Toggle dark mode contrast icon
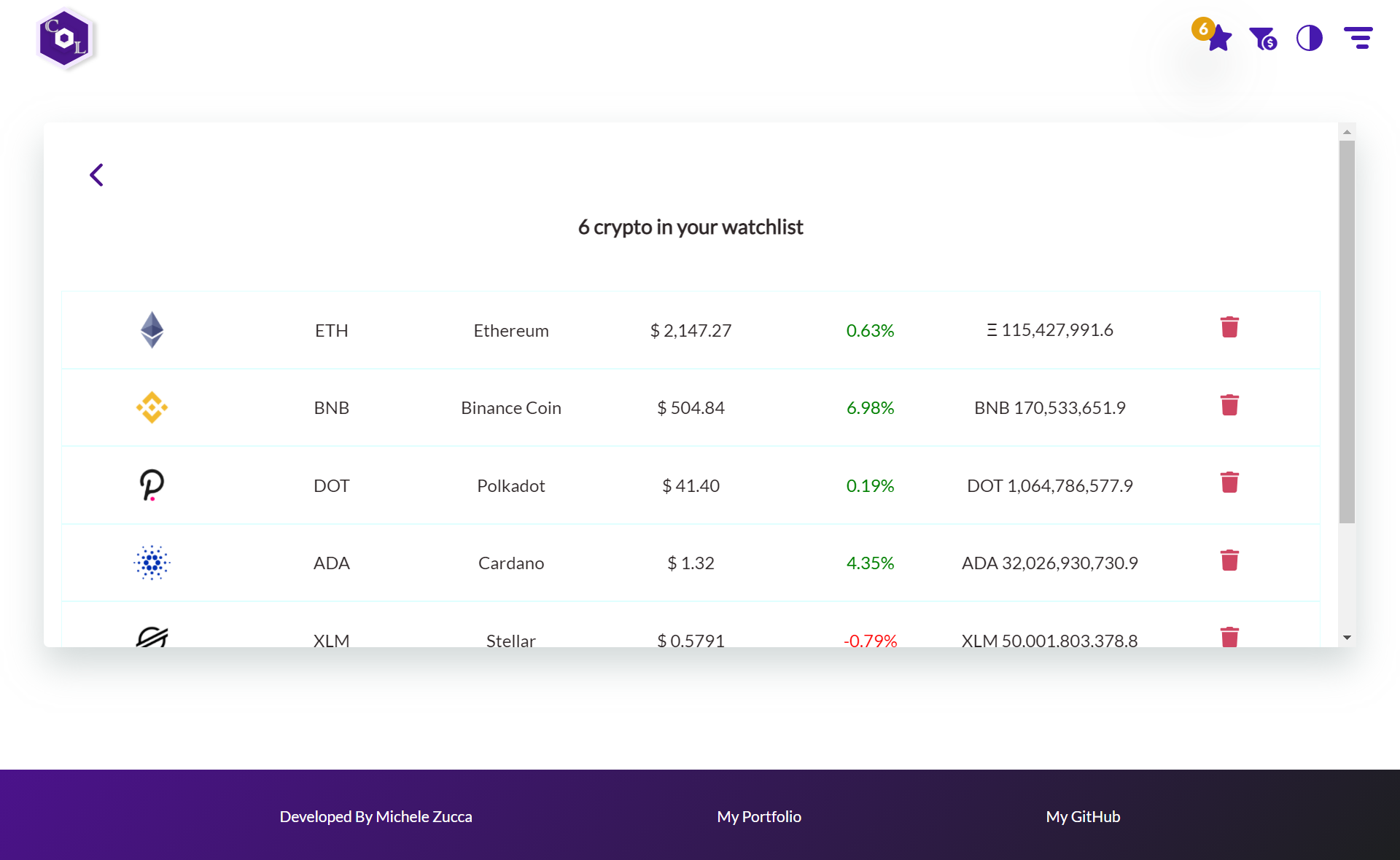The height and width of the screenshot is (860, 1400). pos(1310,38)
